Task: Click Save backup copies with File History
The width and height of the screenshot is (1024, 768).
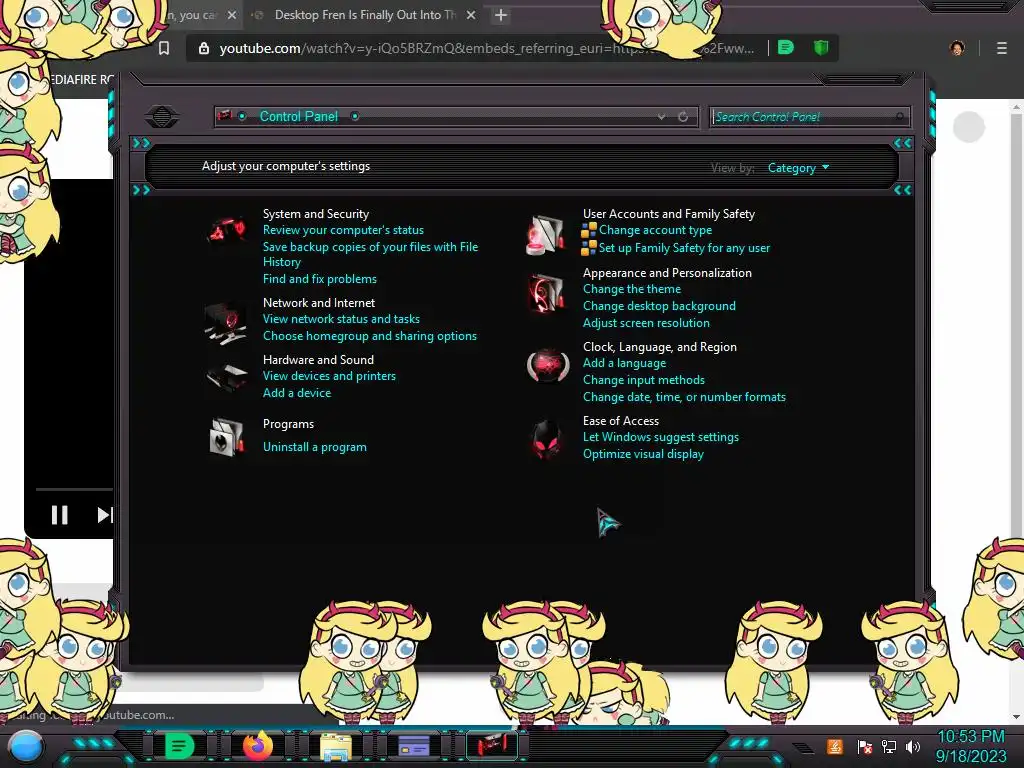Action: pos(370,254)
